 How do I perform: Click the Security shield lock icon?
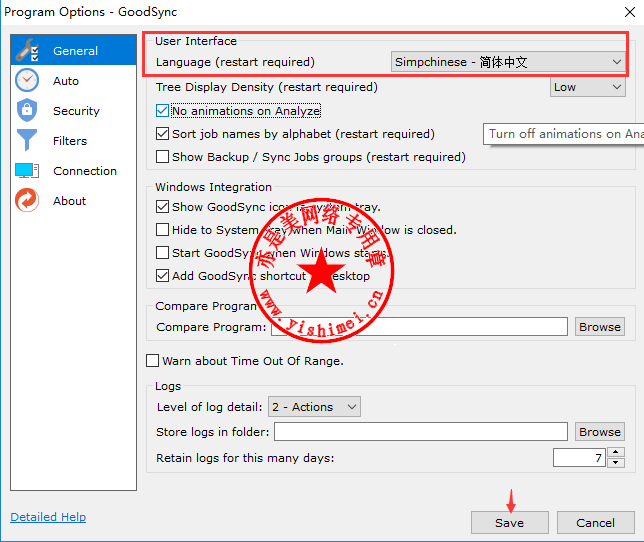pyautogui.click(x=27, y=110)
